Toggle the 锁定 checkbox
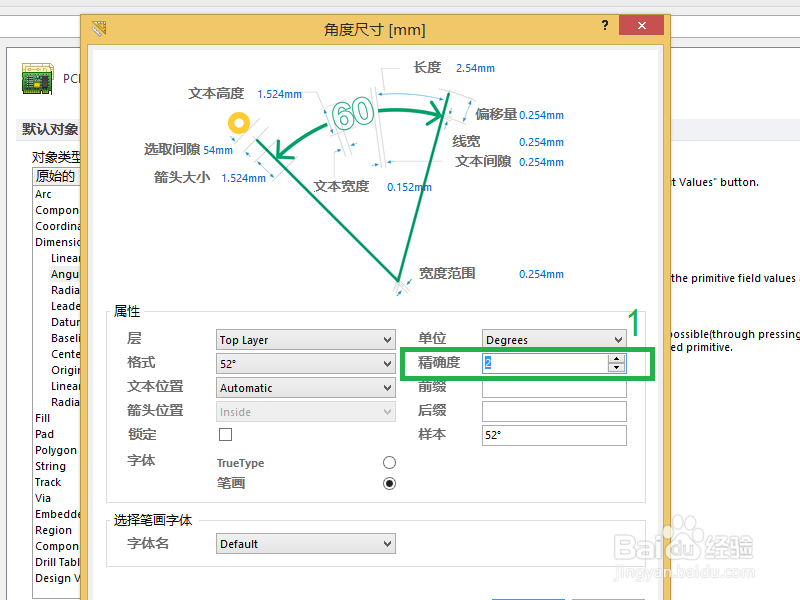Image resolution: width=800 pixels, height=600 pixels. [225, 435]
